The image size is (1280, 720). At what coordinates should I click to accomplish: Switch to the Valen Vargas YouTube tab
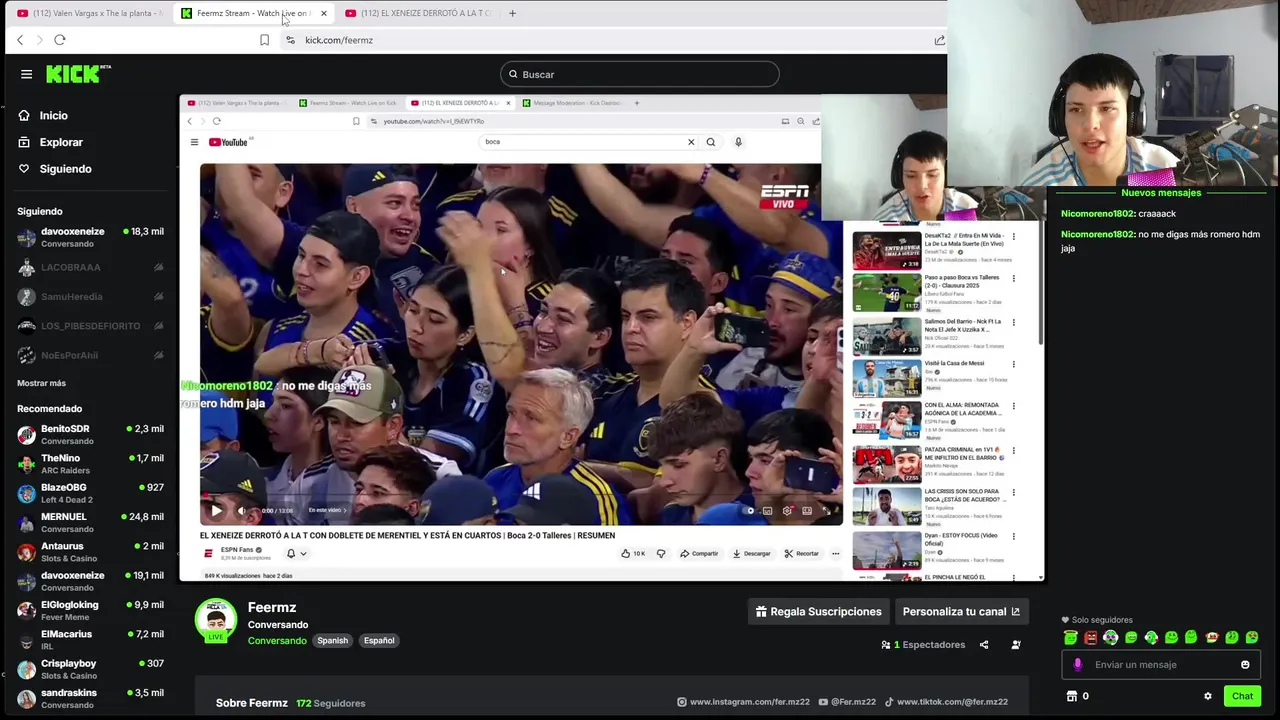pos(88,13)
